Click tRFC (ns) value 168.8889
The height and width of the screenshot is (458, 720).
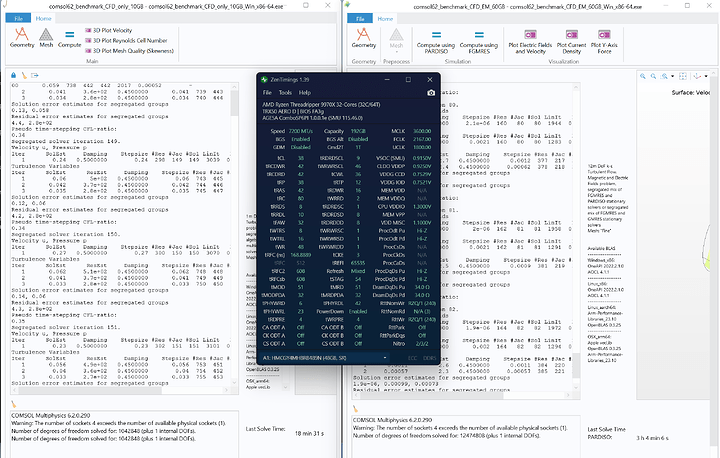(301, 255)
